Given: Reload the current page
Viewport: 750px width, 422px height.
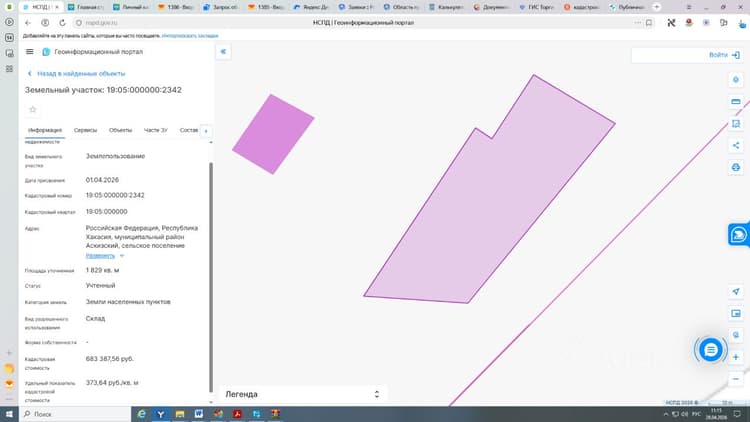Looking at the screenshot, I should [x=62, y=22].
